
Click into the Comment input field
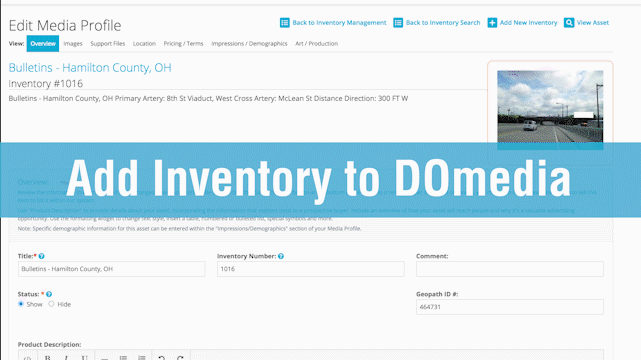point(509,269)
